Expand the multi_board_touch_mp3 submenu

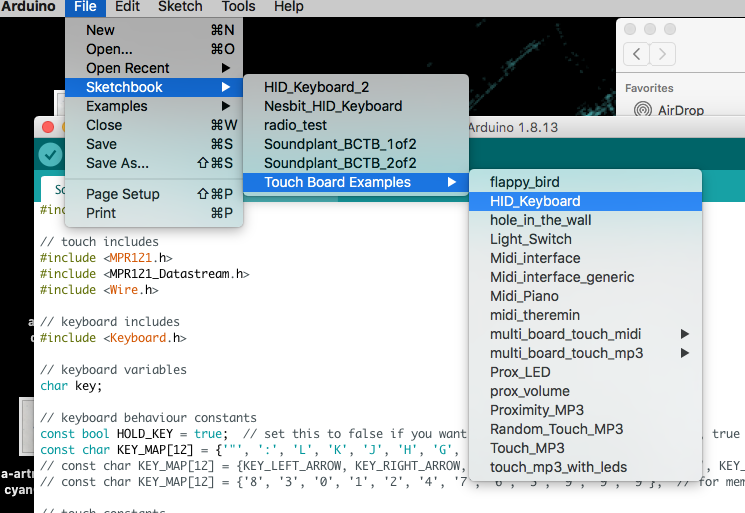coord(585,353)
